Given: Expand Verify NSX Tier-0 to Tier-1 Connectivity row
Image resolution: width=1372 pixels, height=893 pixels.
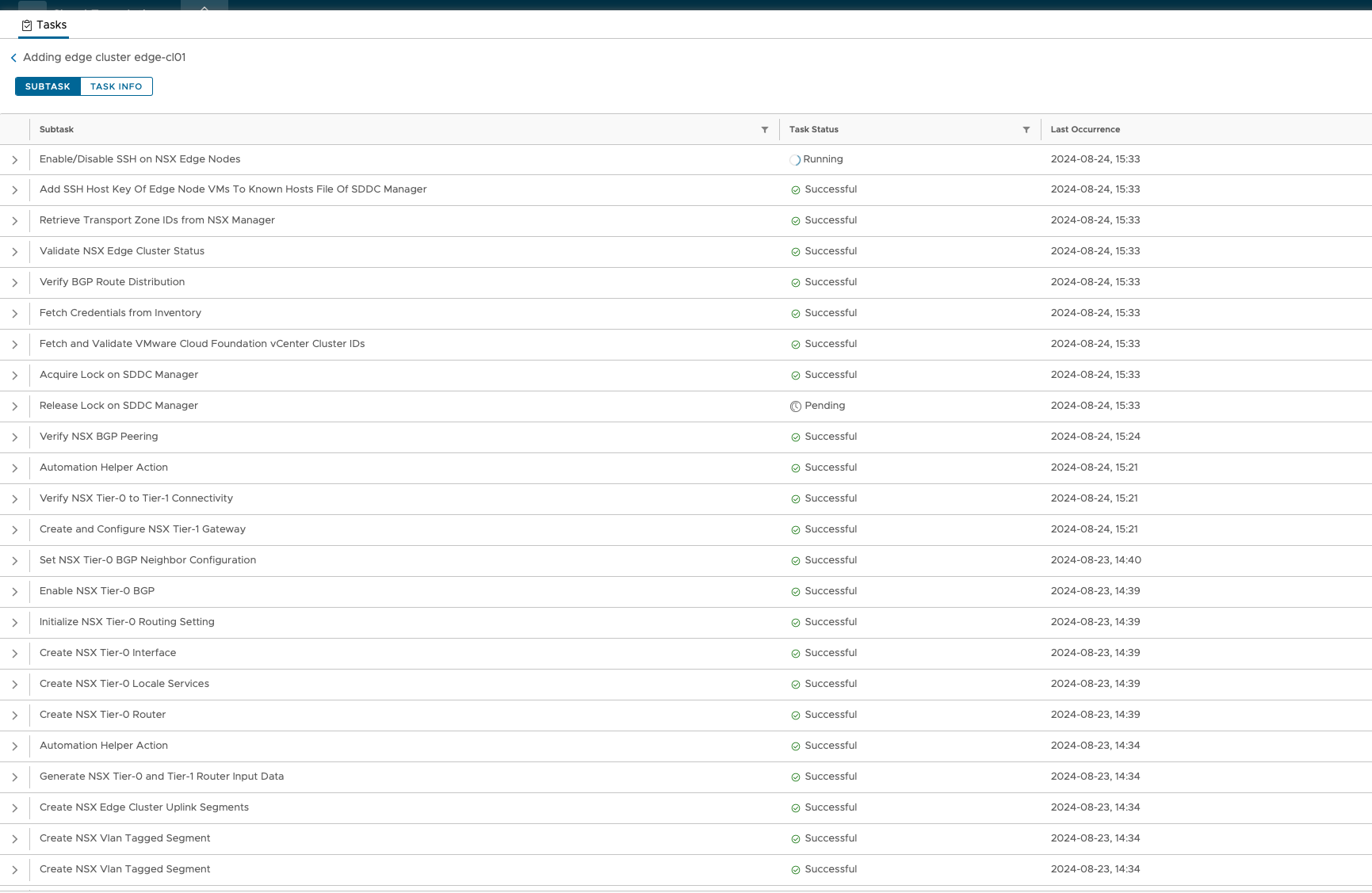Looking at the screenshot, I should point(14,499).
